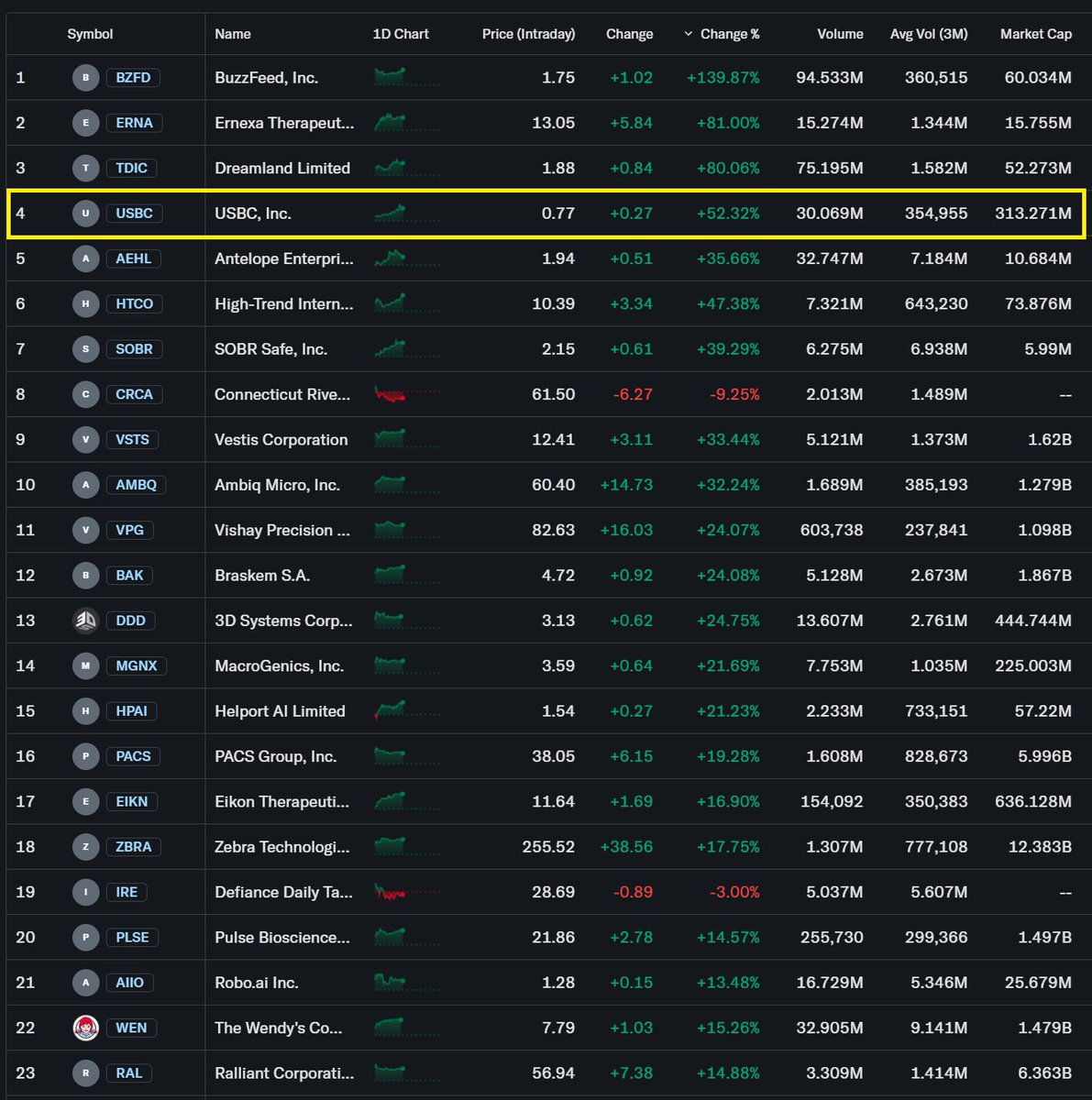
Task: Click the BAK round logo icon
Action: coord(86,576)
